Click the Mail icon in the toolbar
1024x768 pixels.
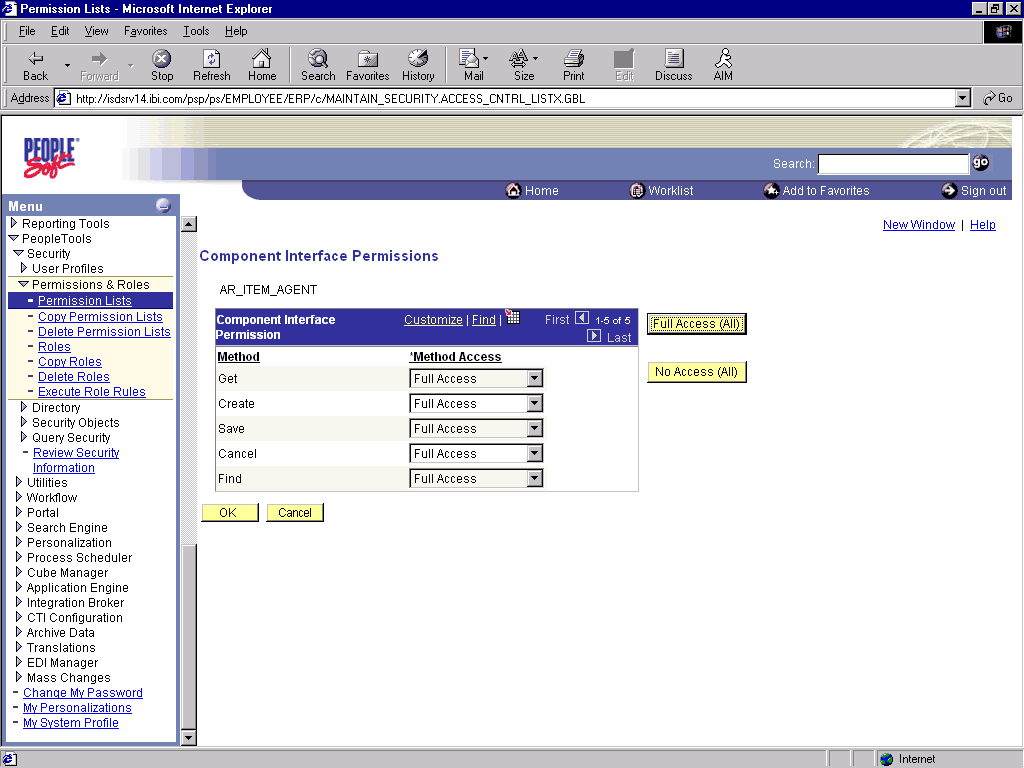click(470, 64)
